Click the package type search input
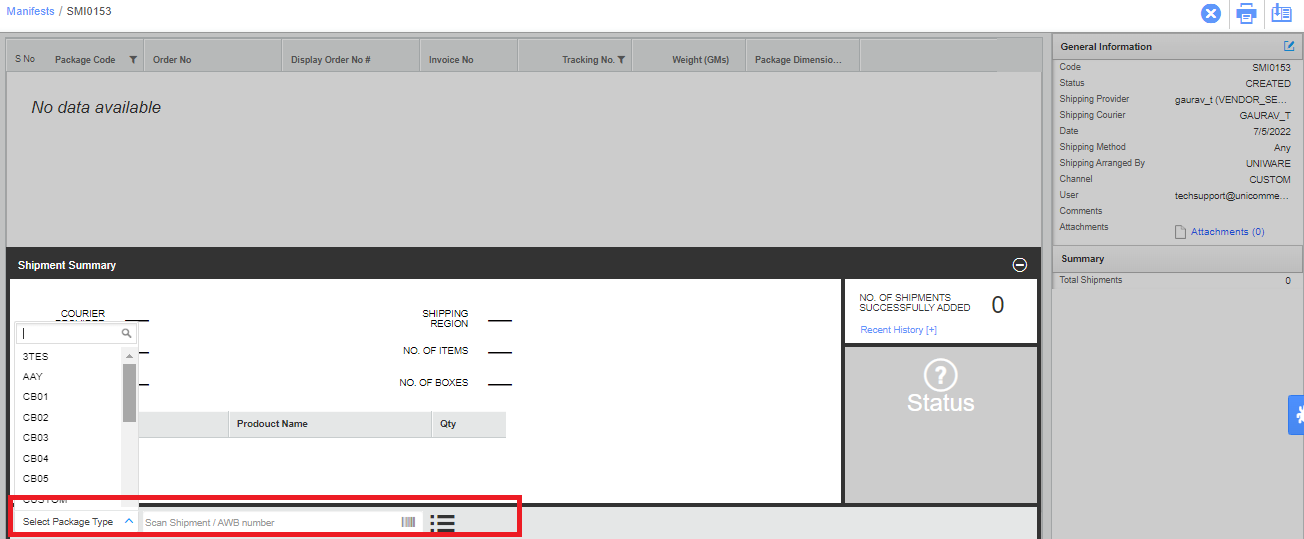The image size is (1304, 539). (77, 334)
